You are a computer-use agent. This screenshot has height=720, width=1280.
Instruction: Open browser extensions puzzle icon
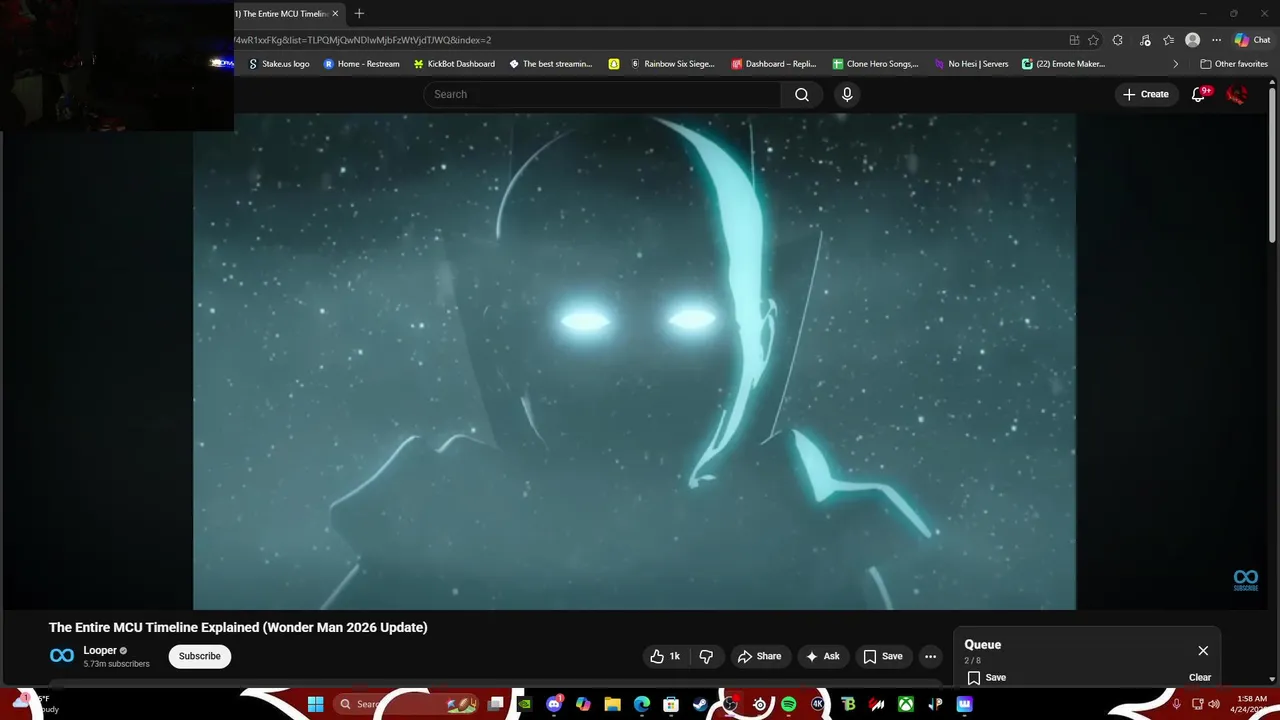[x=1118, y=40]
